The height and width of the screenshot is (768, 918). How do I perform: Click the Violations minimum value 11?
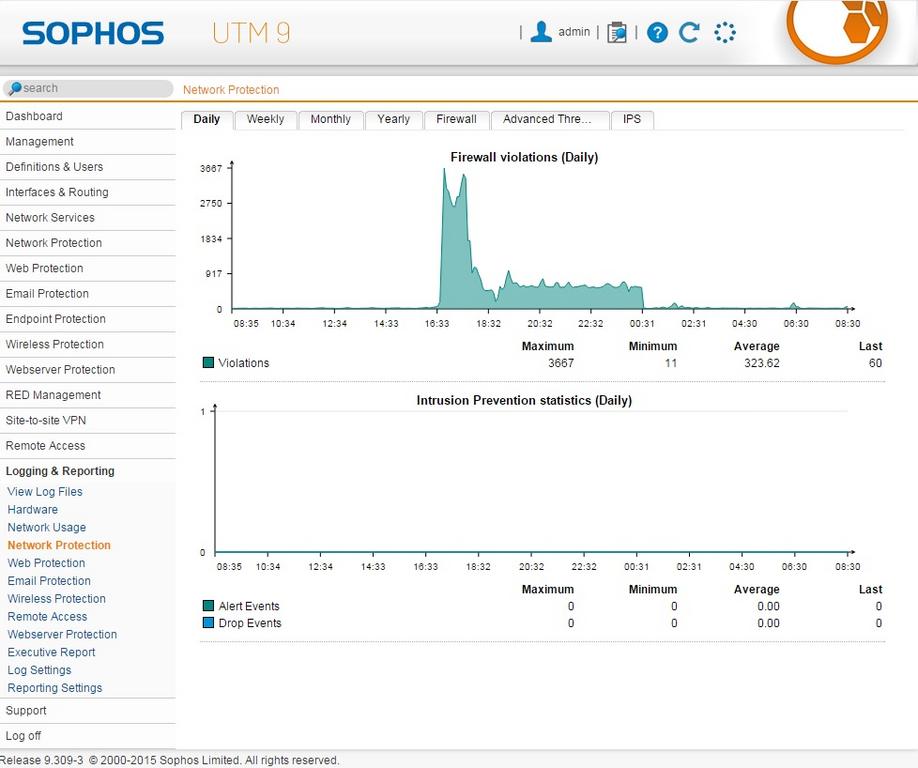(x=671, y=363)
